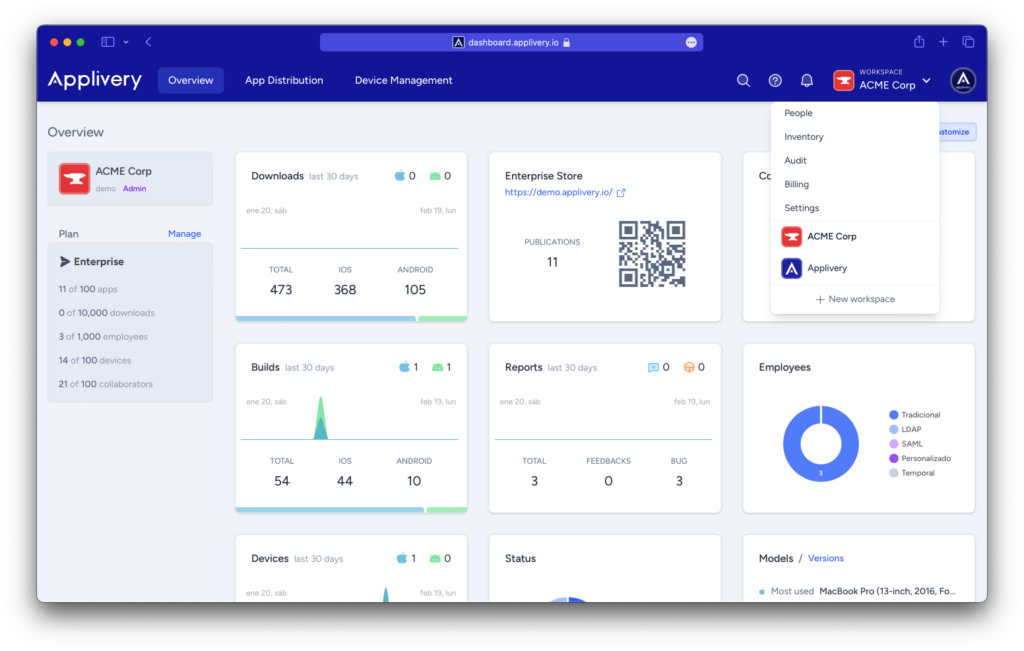Click the Builds chart spike
The width and height of the screenshot is (1024, 651).
coord(320,418)
